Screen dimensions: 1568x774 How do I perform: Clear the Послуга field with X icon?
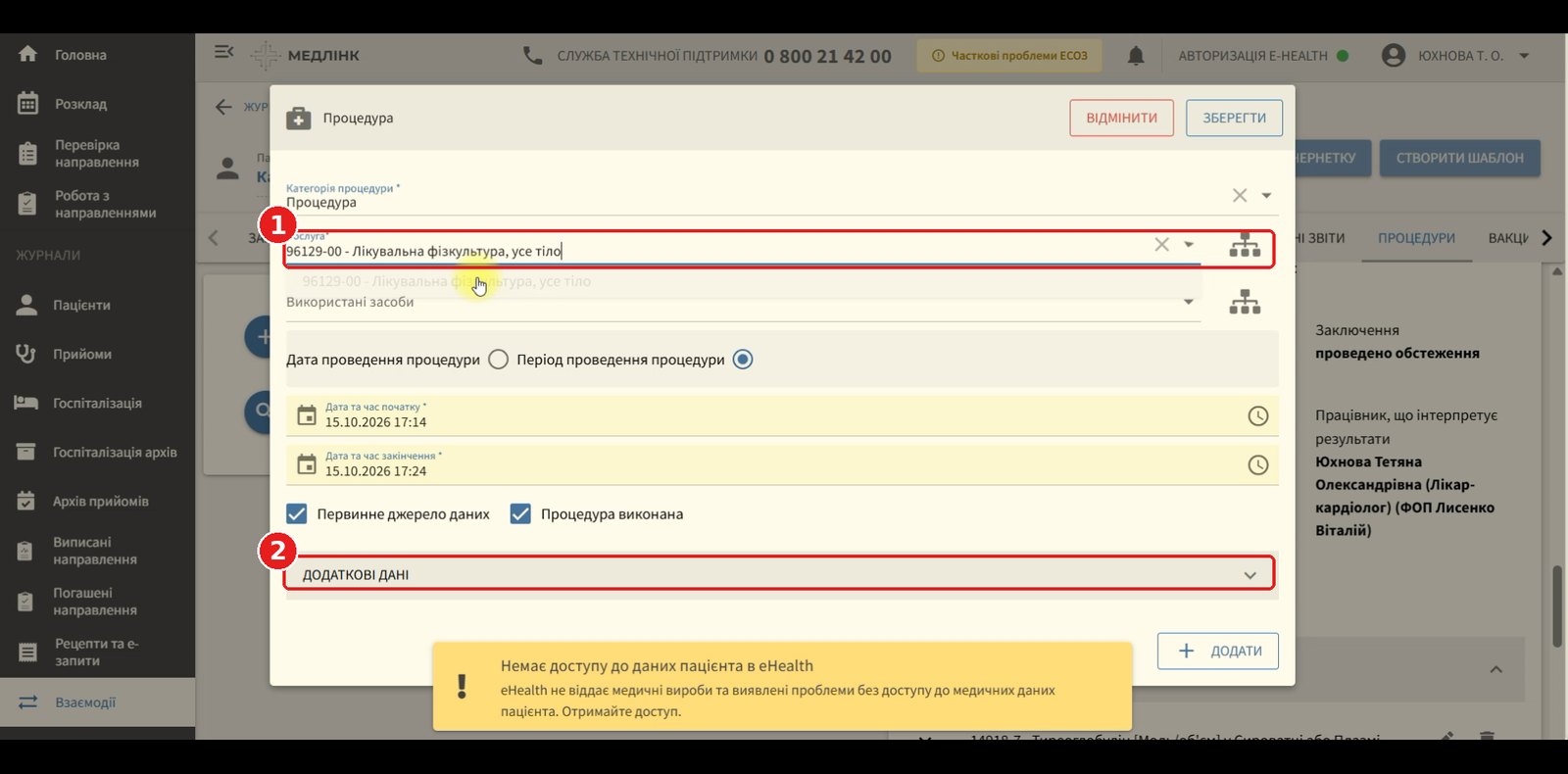[x=1161, y=245]
